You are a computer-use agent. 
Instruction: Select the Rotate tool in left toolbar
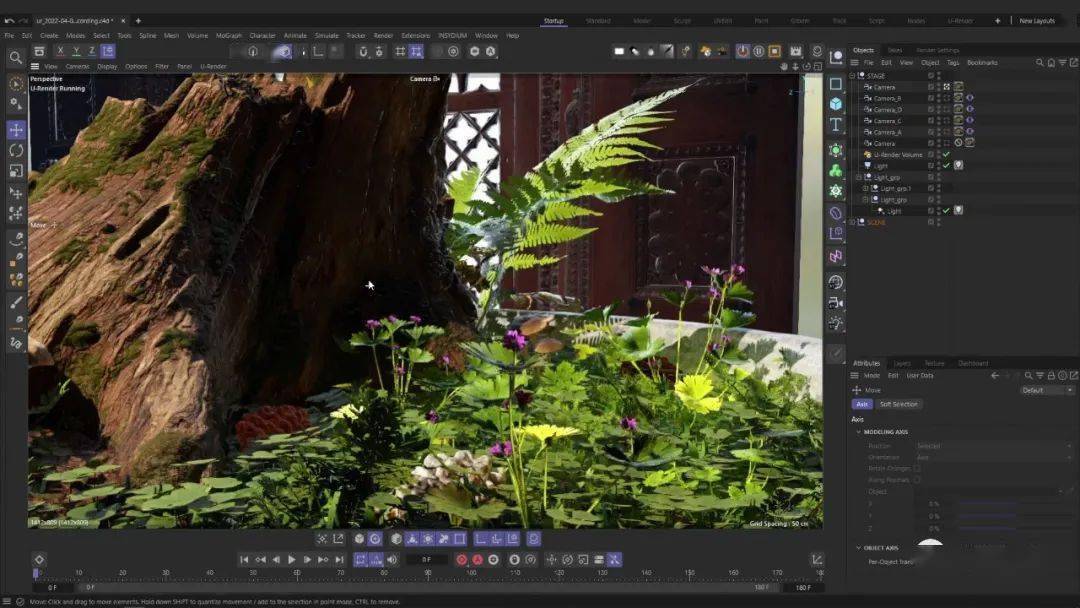(16, 150)
